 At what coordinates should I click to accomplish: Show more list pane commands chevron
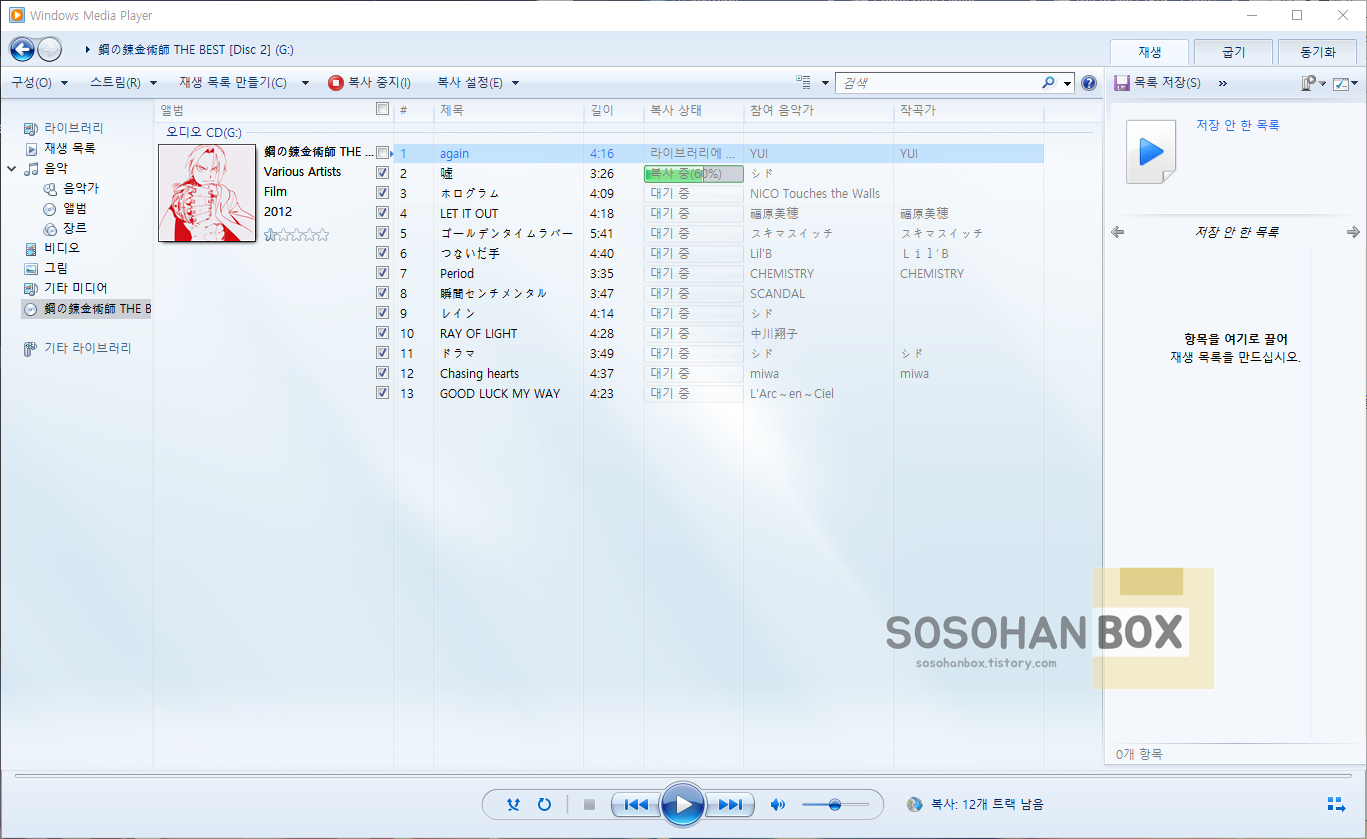[1223, 83]
